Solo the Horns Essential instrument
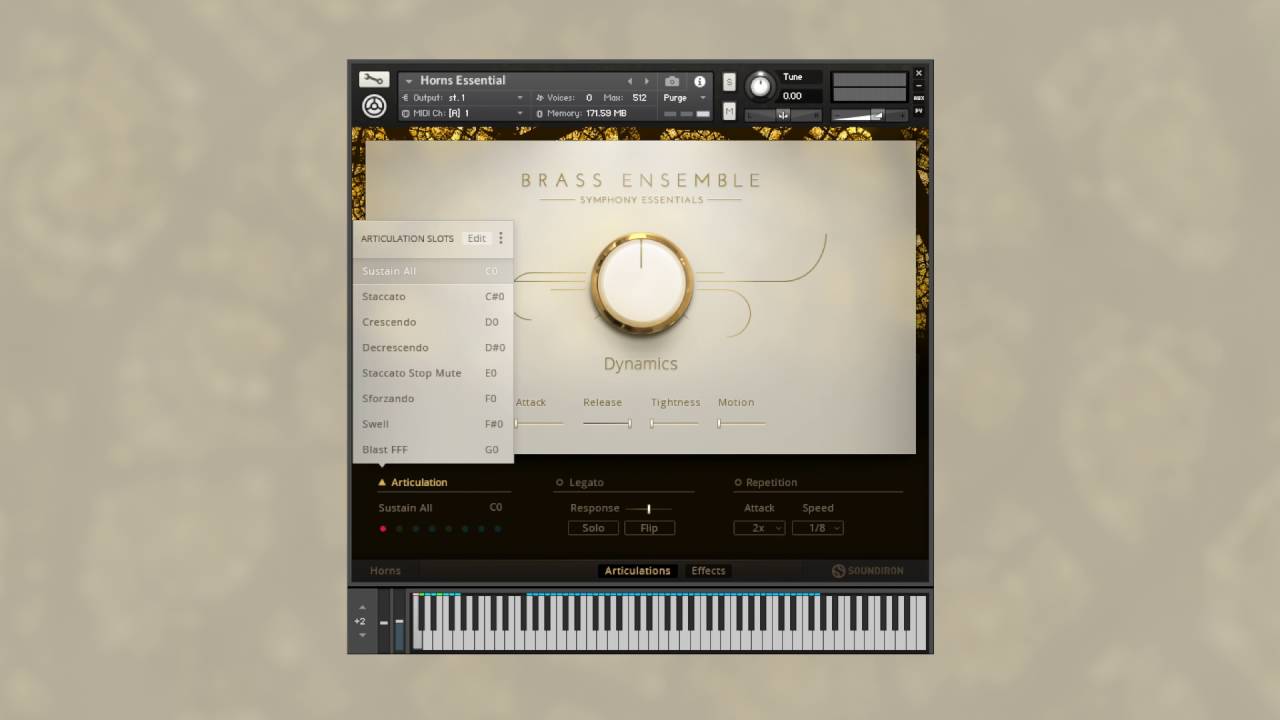 point(729,81)
